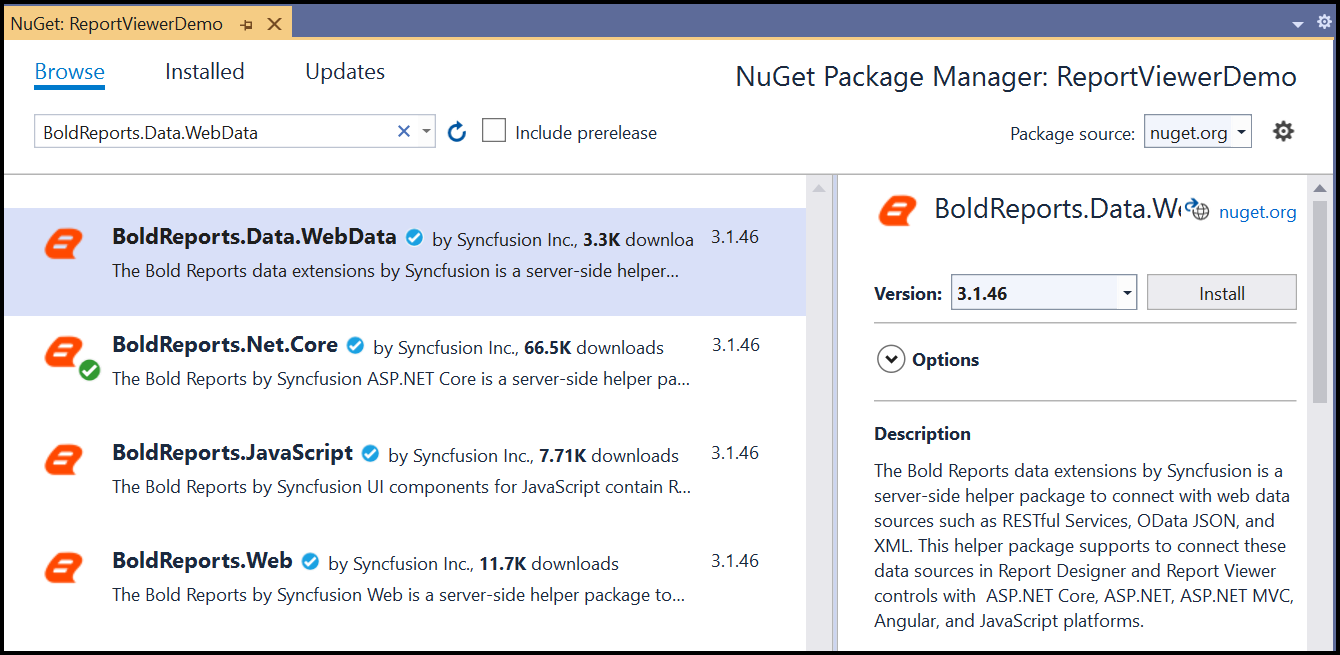
Task: Switch to the Installed tab
Action: (205, 72)
